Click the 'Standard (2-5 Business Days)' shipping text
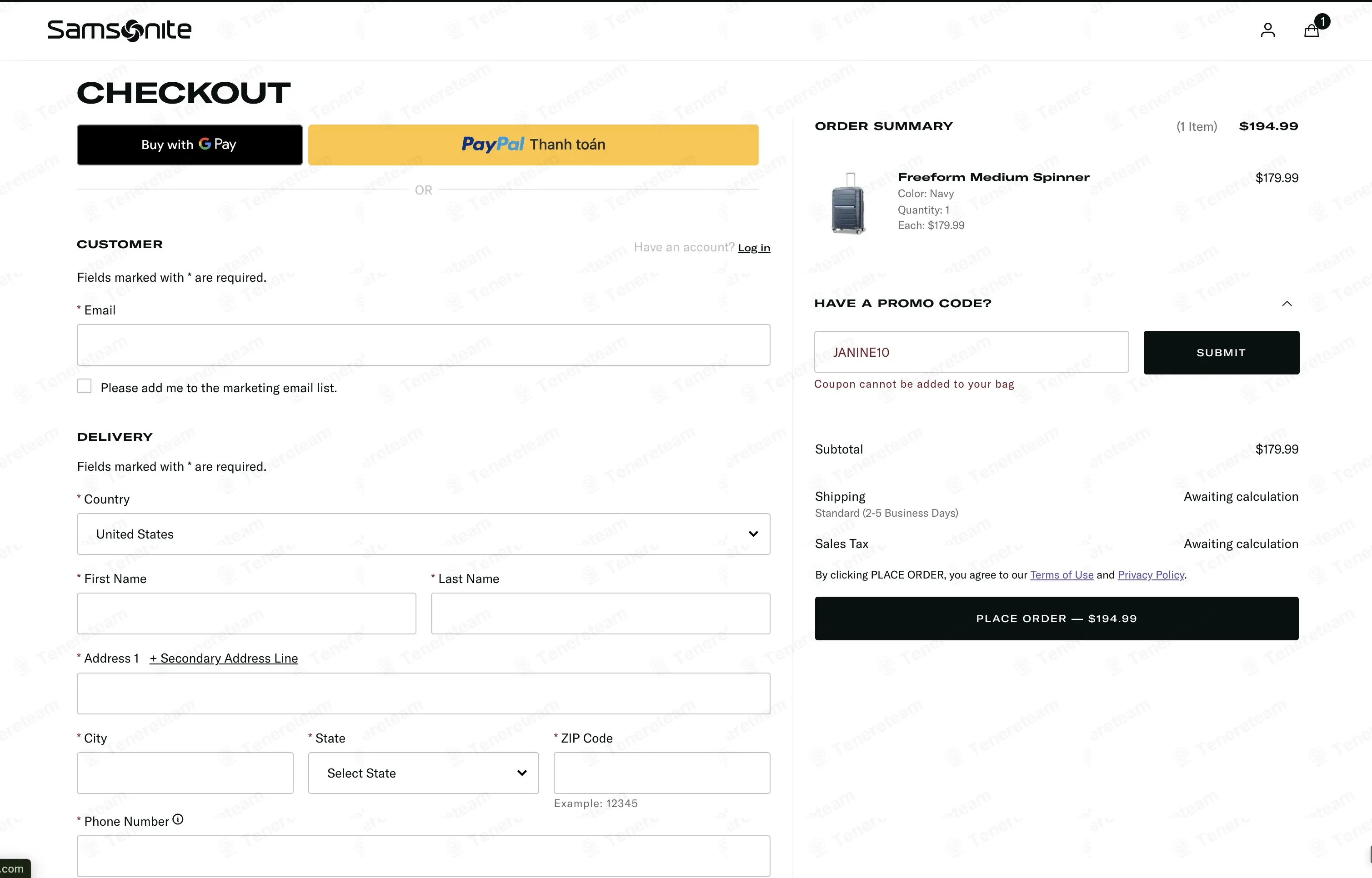This screenshot has height=878, width=1372. click(886, 513)
